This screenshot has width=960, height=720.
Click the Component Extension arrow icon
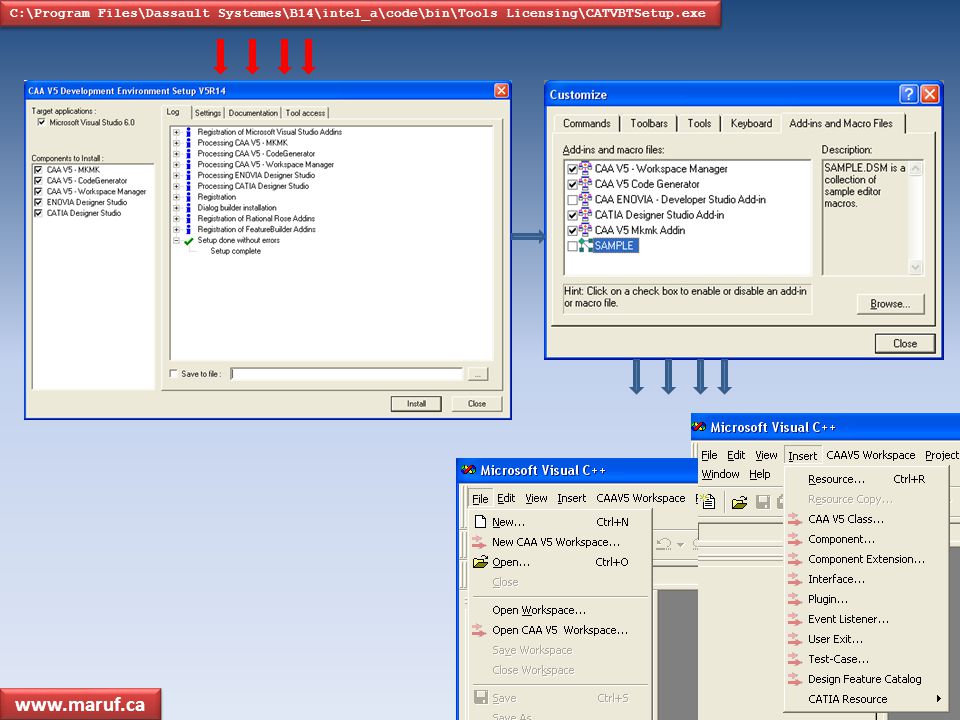pos(795,559)
